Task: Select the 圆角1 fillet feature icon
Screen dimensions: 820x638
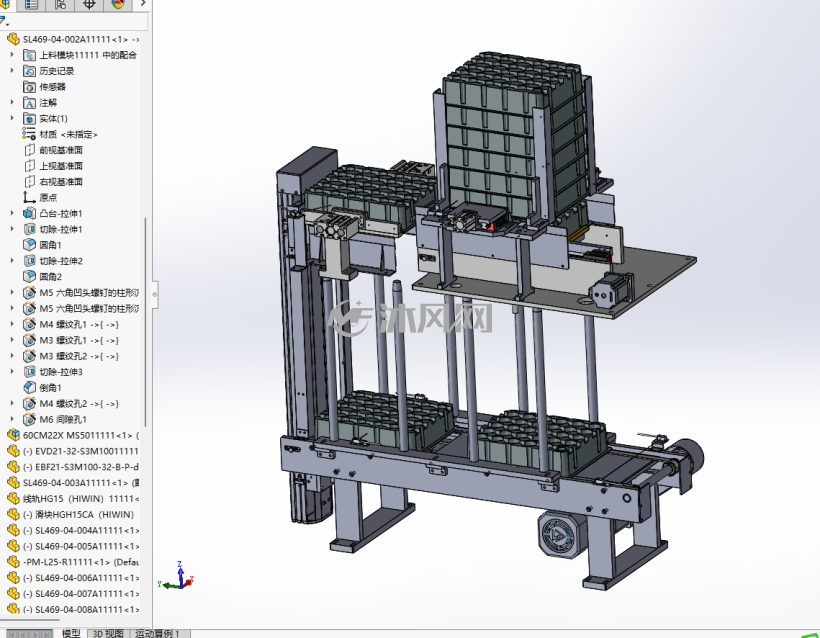Action: point(30,245)
